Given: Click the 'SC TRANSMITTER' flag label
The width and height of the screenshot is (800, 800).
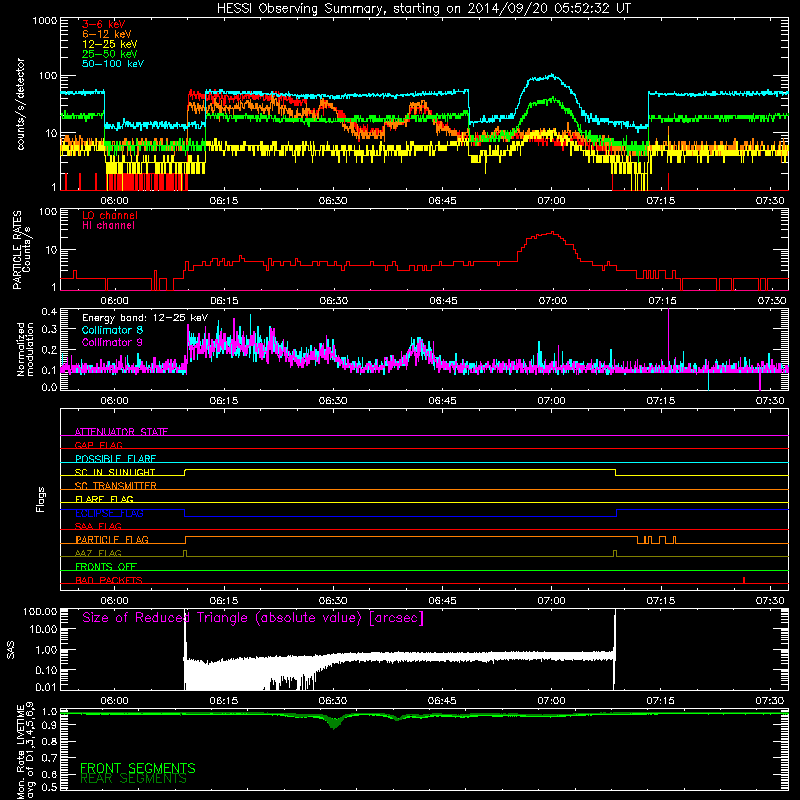Looking at the screenshot, I should (116, 486).
